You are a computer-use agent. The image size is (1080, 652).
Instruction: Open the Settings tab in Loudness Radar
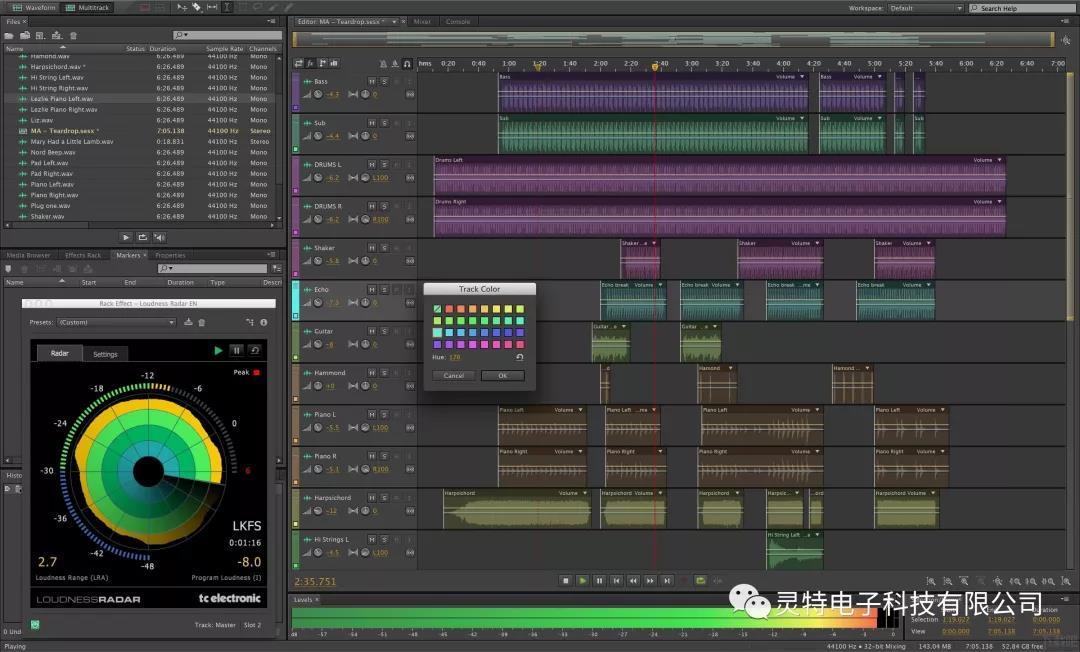(105, 354)
